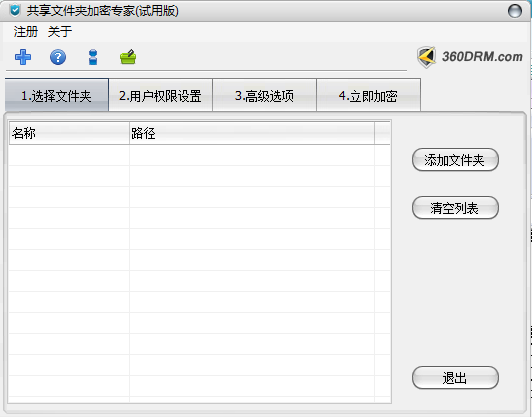Click the shield app icon in title bar

[x=15, y=10]
